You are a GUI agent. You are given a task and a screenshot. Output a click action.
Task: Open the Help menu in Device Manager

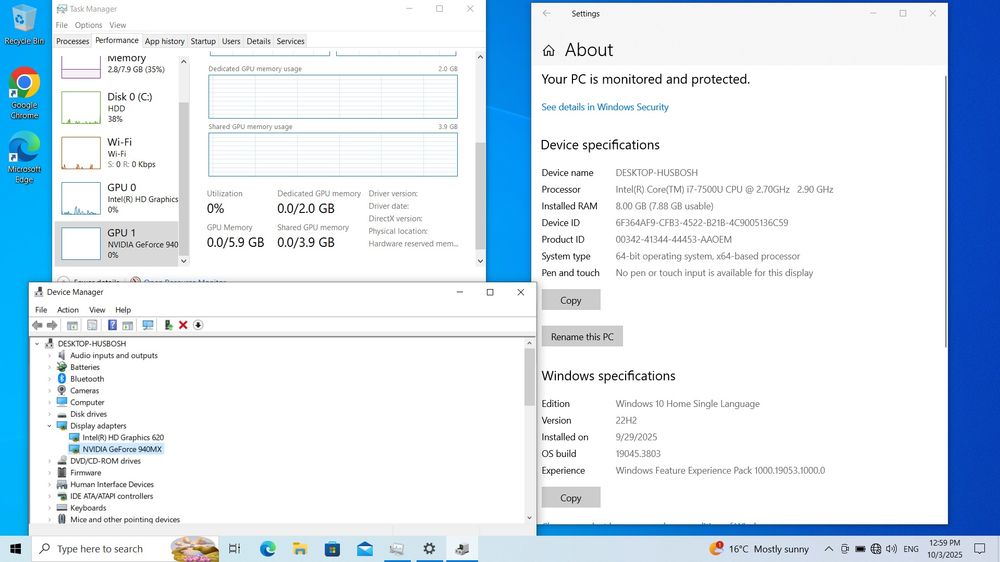point(123,310)
